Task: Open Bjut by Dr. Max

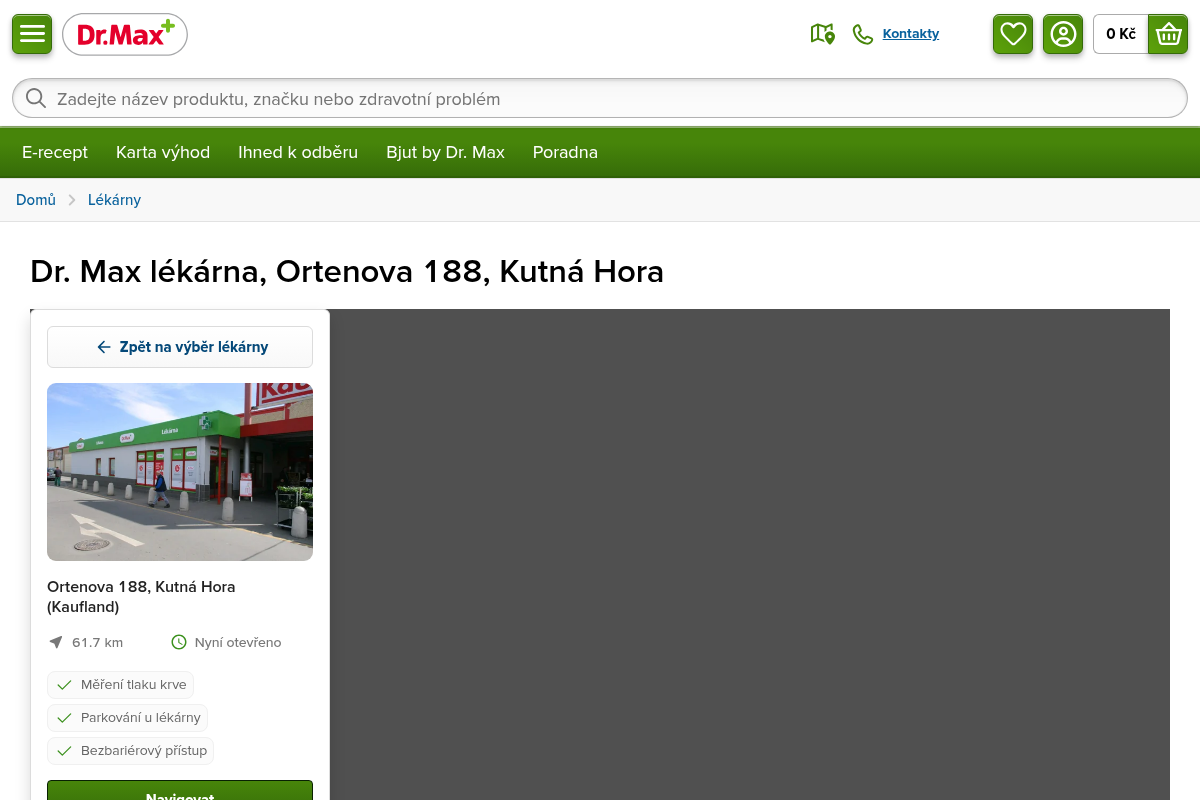Action: pos(445,152)
